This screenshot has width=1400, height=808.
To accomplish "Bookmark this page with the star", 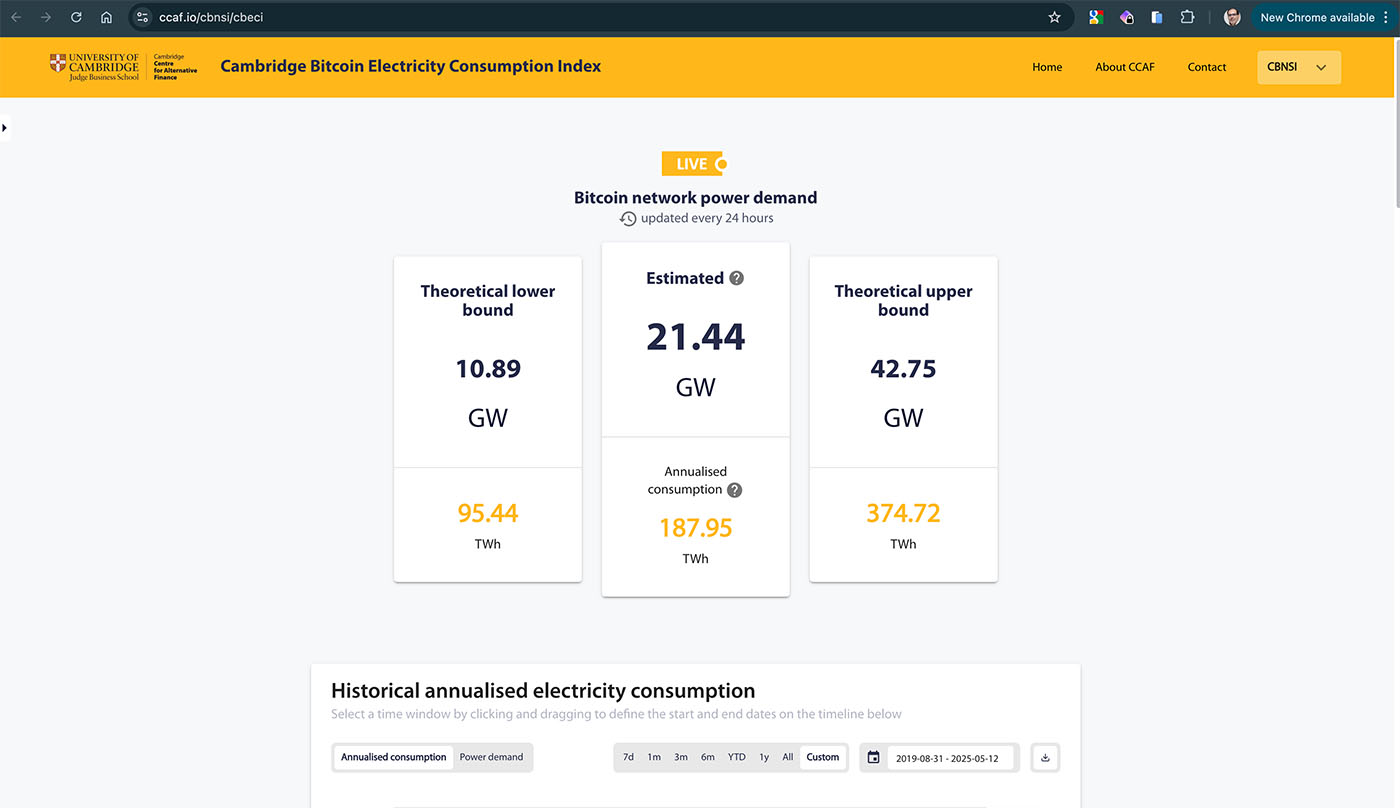I will (x=1054, y=17).
